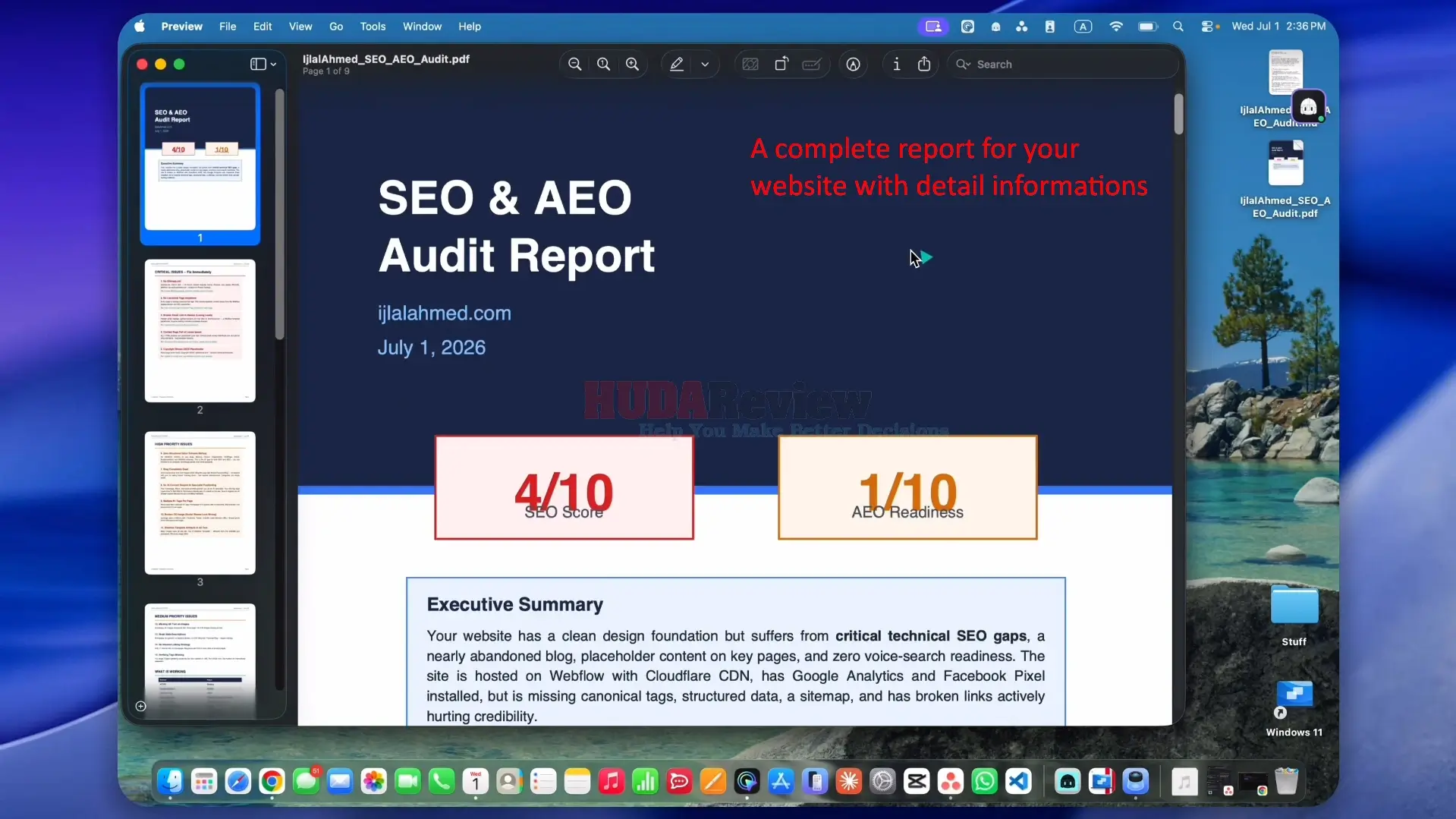The height and width of the screenshot is (819, 1456).
Task: Open the Wi-Fi menu bar icon
Action: pyautogui.click(x=1116, y=27)
